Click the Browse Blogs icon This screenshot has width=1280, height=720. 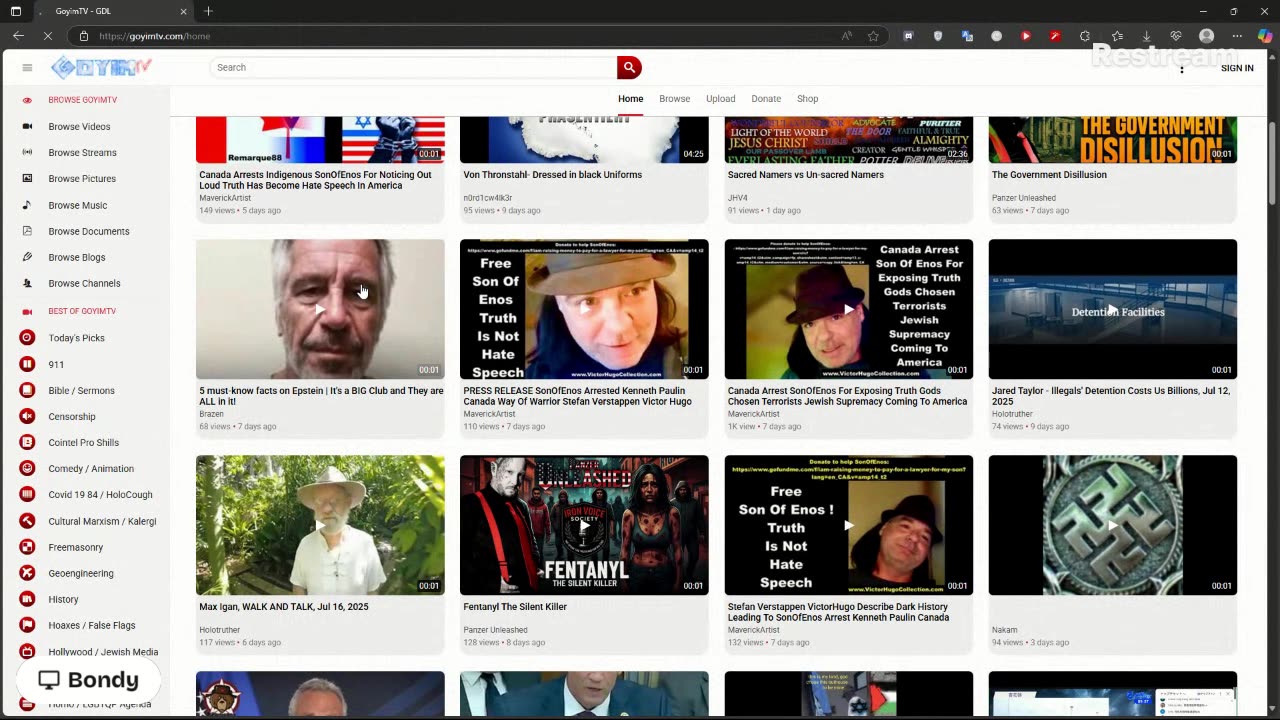pos(27,257)
